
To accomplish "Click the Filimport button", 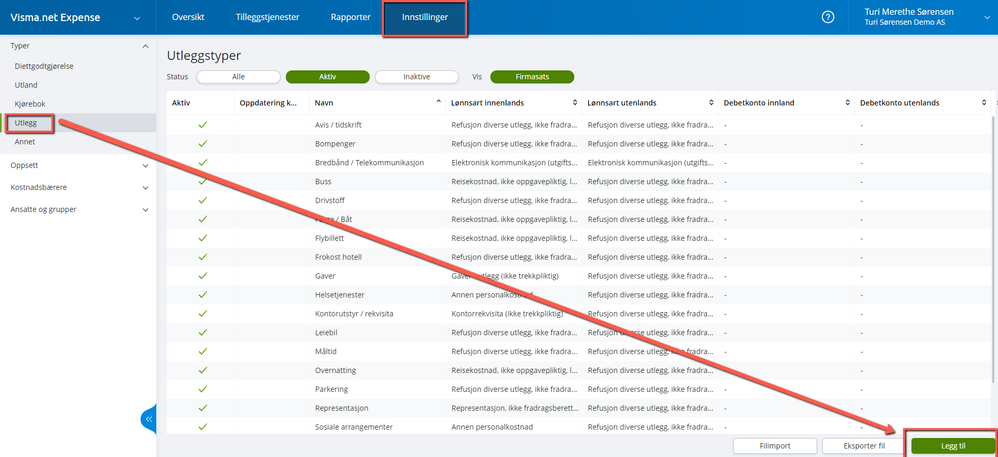I will 775,446.
